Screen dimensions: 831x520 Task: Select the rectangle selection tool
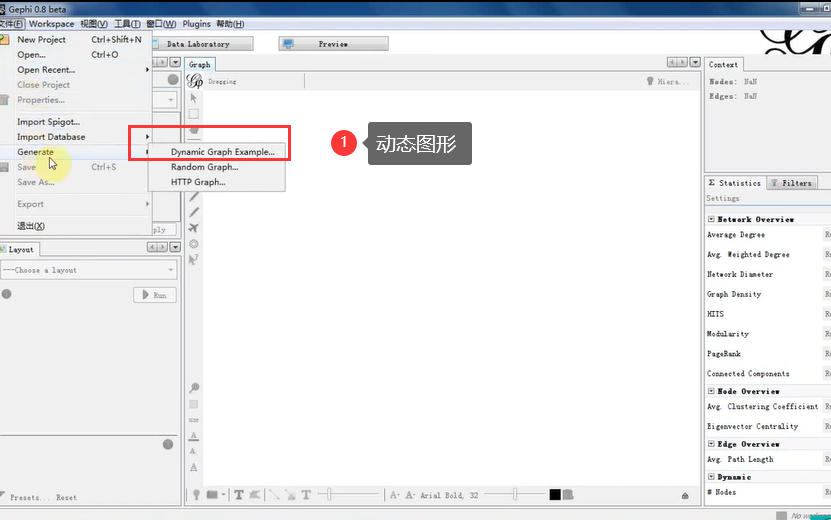pyautogui.click(x=193, y=114)
